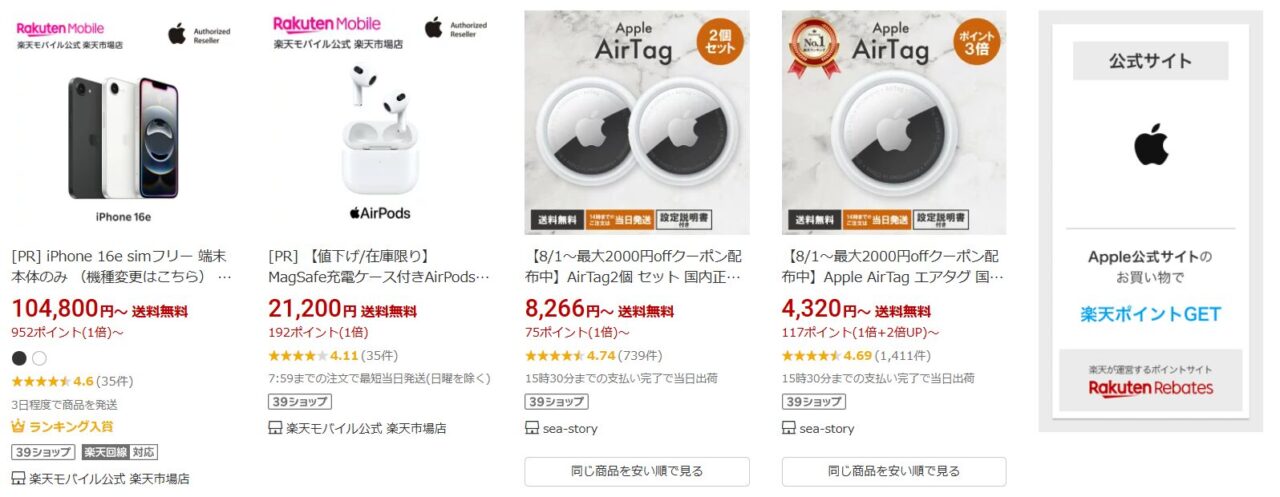Click the Apple logo in 公式サイト banner
Viewport: 1280px width, 497px height.
(1151, 145)
